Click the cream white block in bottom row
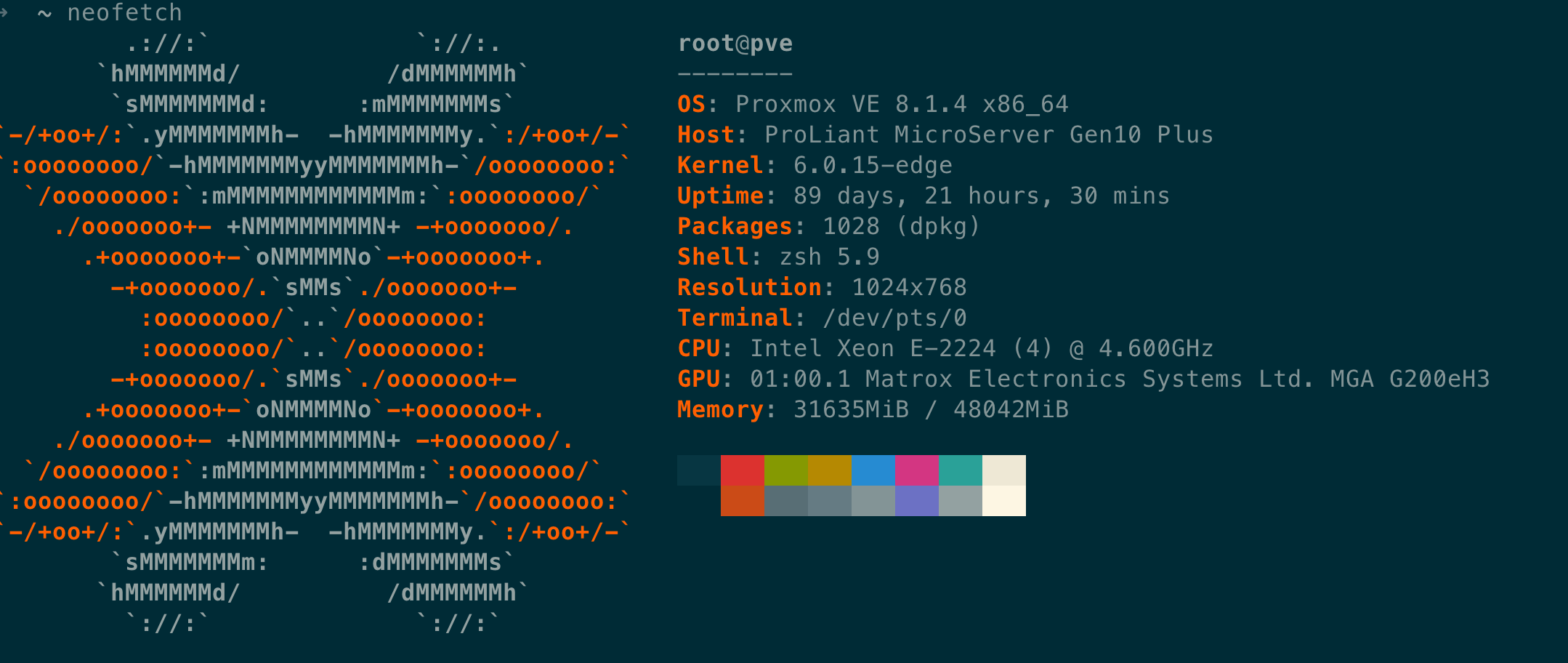This screenshot has width=1568, height=663. click(x=1003, y=501)
